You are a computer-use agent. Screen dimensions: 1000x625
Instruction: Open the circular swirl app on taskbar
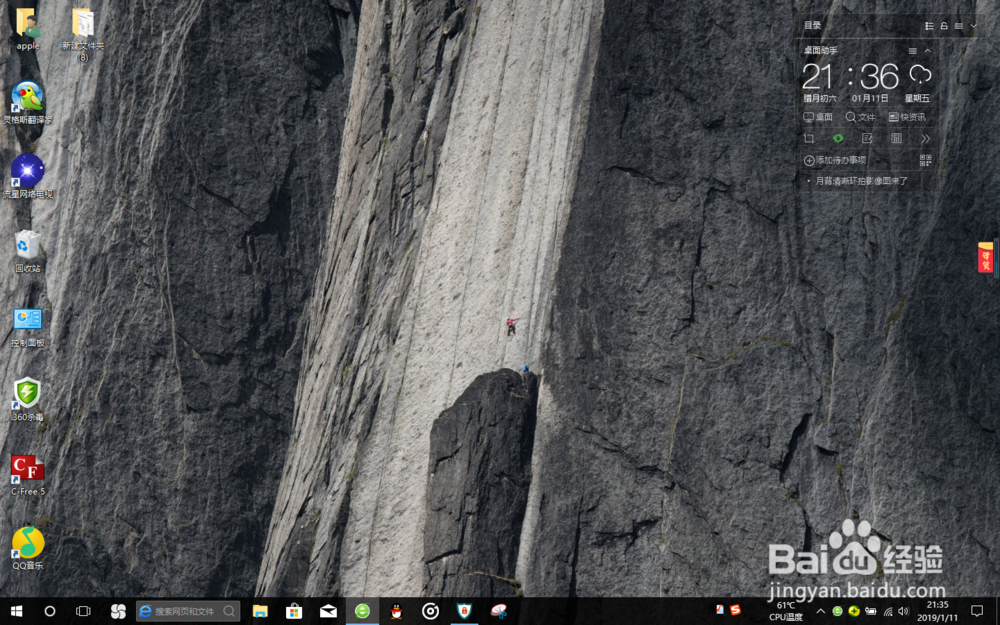tap(430, 611)
